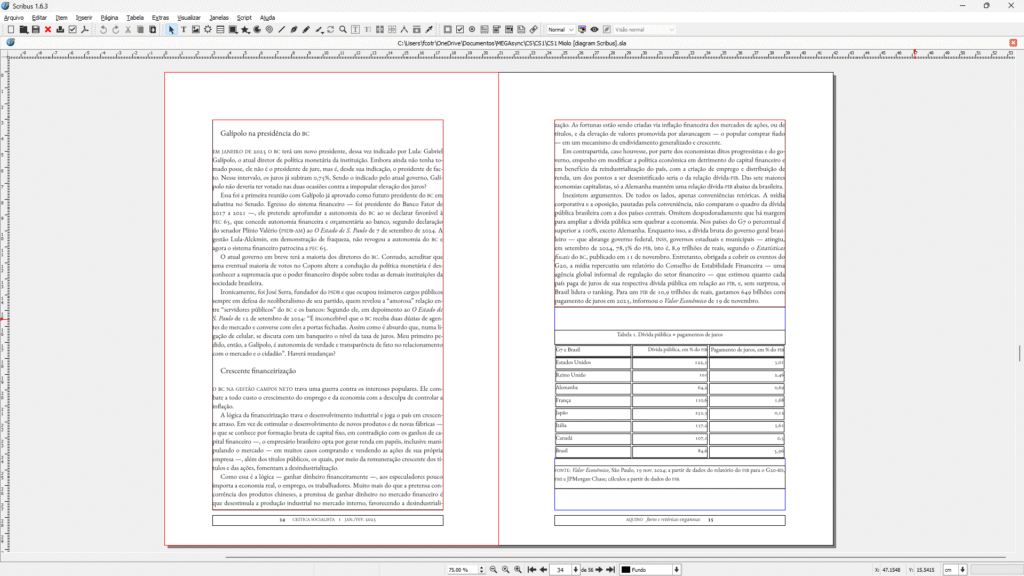Viewport: 1024px width, 576px height.
Task: Click the Table insert tool
Action: click(x=219, y=29)
